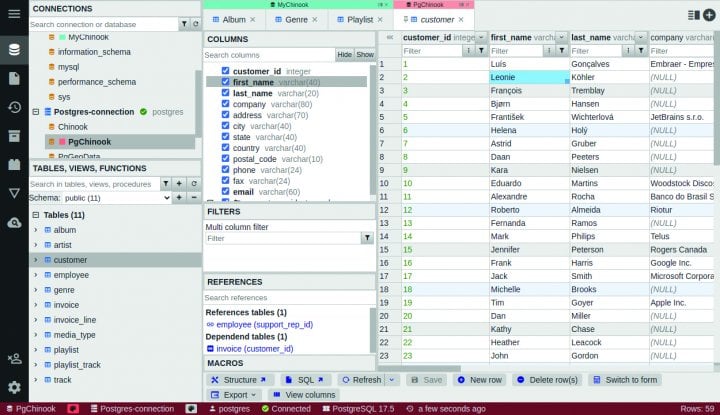
Task: Open the user management sidebar icon
Action: (14, 359)
